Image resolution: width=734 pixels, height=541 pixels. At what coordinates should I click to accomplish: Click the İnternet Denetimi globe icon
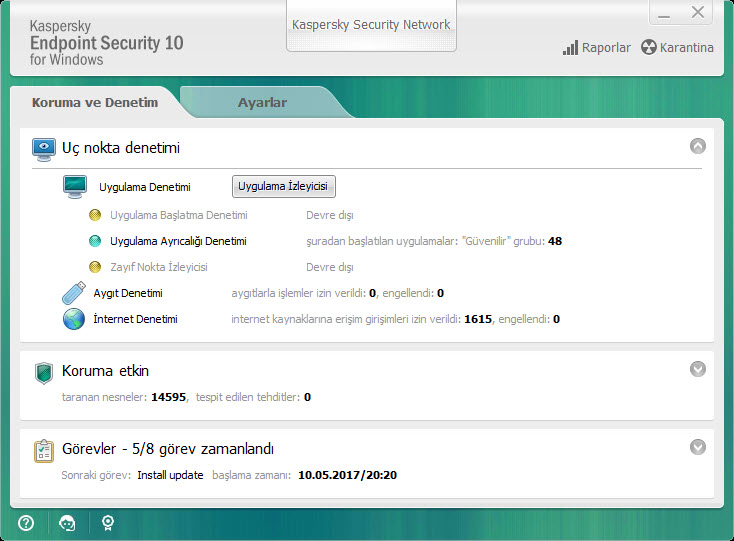pyautogui.click(x=74, y=319)
